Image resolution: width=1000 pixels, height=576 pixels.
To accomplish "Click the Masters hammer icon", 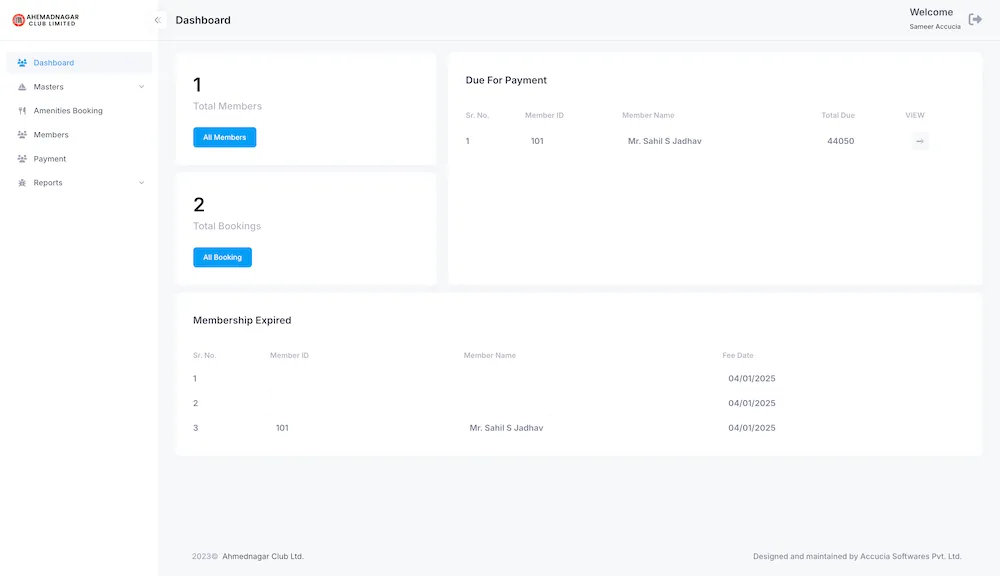I will pos(21,86).
